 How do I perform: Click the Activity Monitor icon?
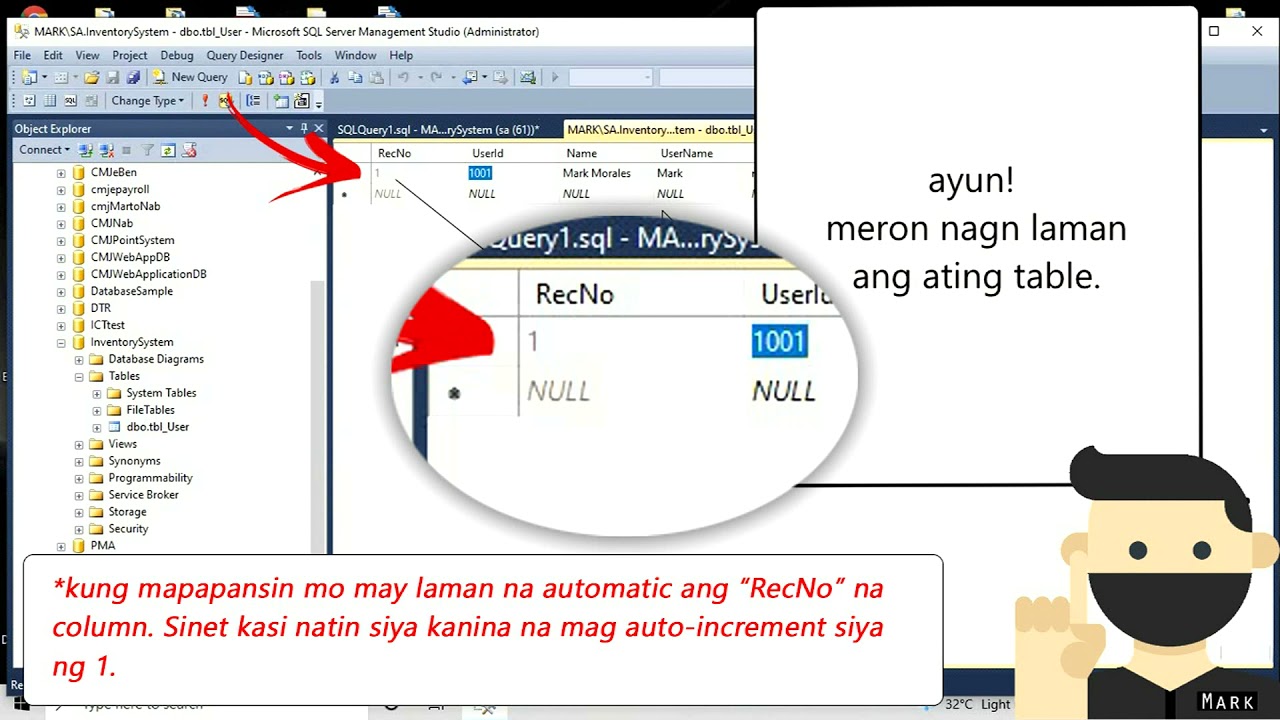coord(528,77)
